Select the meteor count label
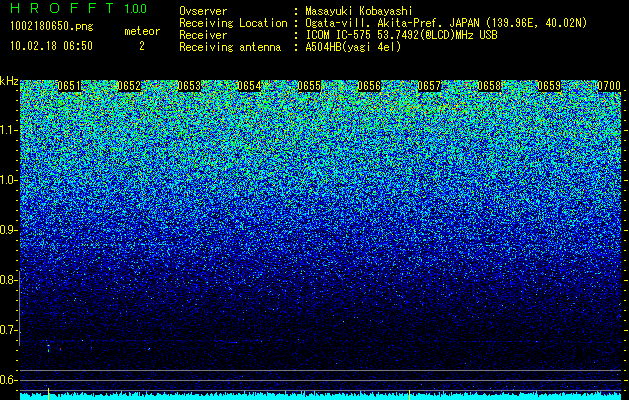 point(142,31)
